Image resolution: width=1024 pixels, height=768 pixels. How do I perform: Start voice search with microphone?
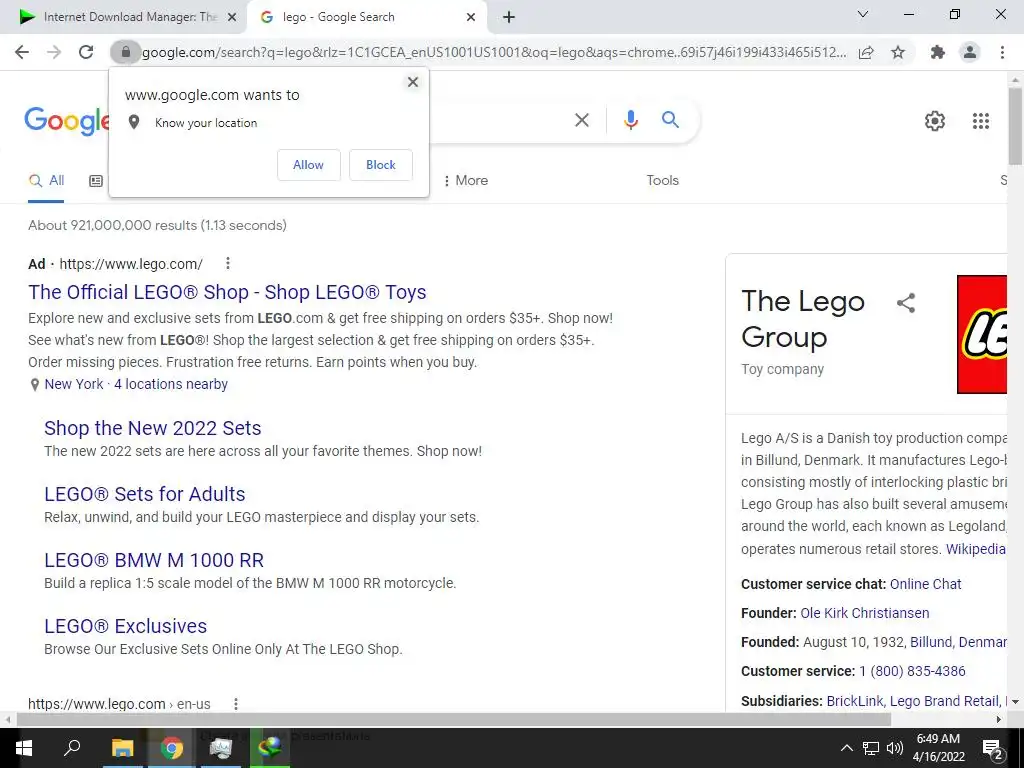pos(630,120)
